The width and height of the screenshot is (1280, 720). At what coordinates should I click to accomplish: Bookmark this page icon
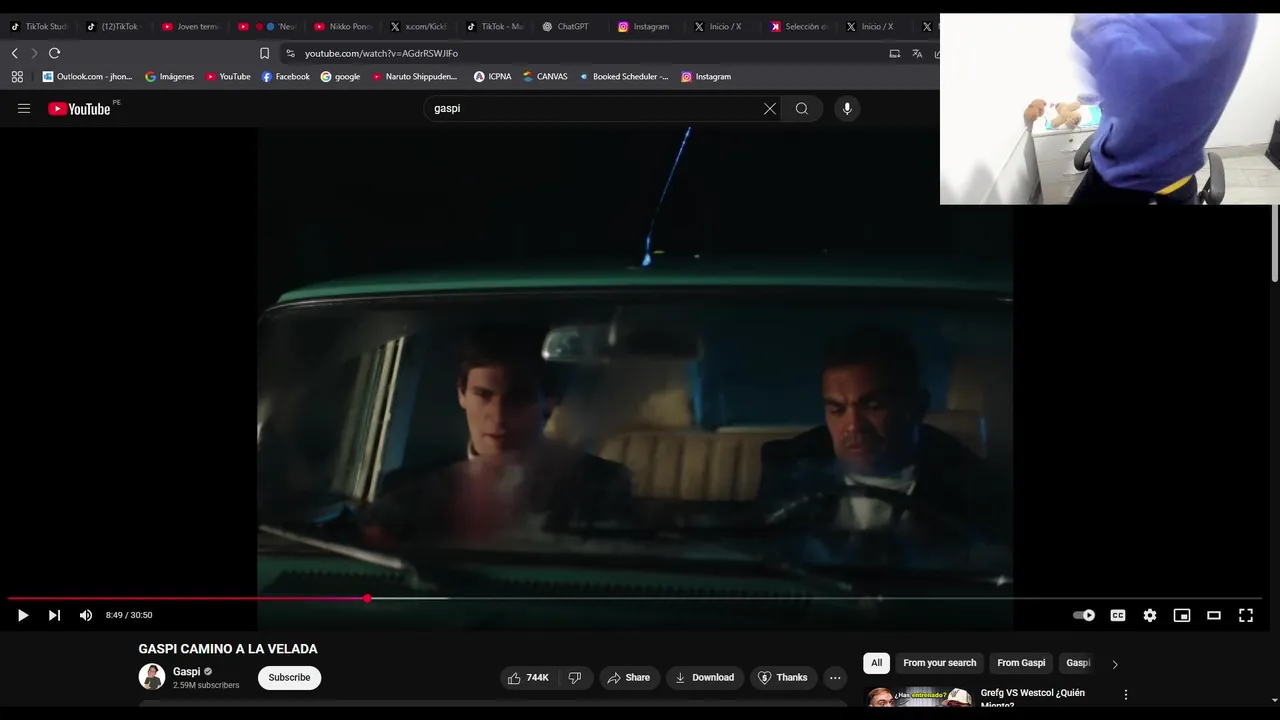(264, 53)
